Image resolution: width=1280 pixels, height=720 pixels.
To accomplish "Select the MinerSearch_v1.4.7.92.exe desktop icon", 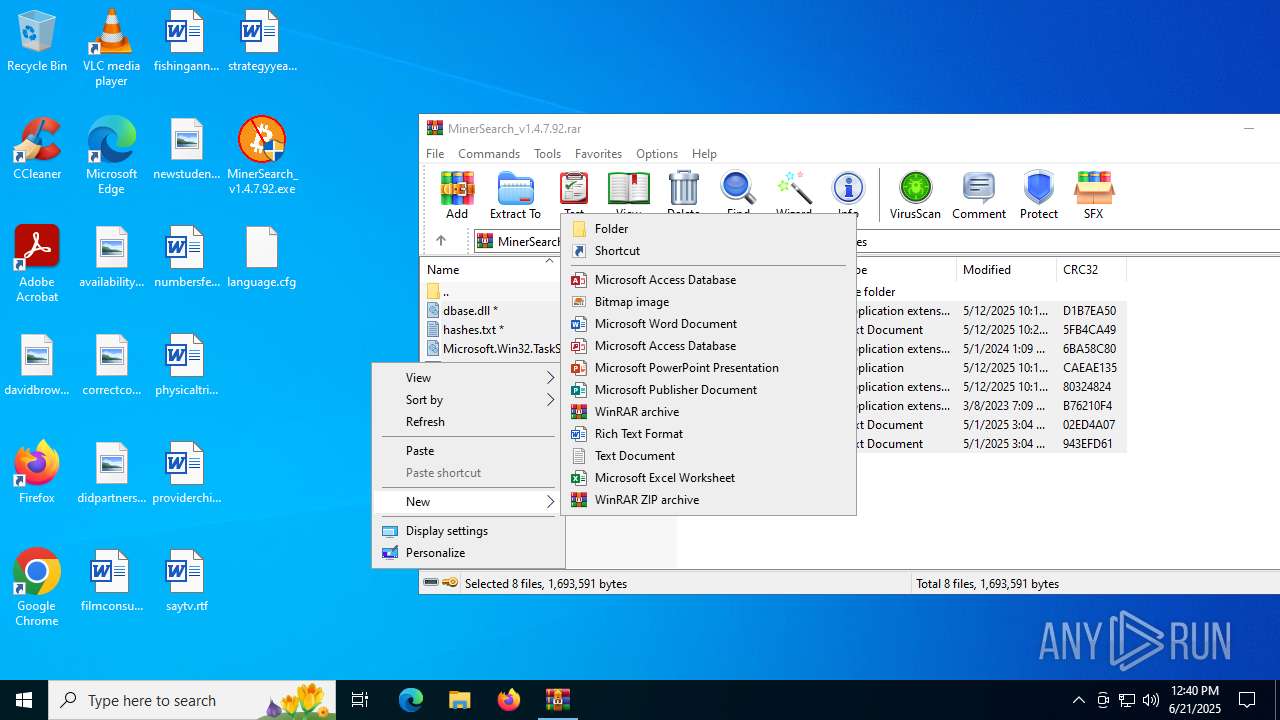I will 262,155.
